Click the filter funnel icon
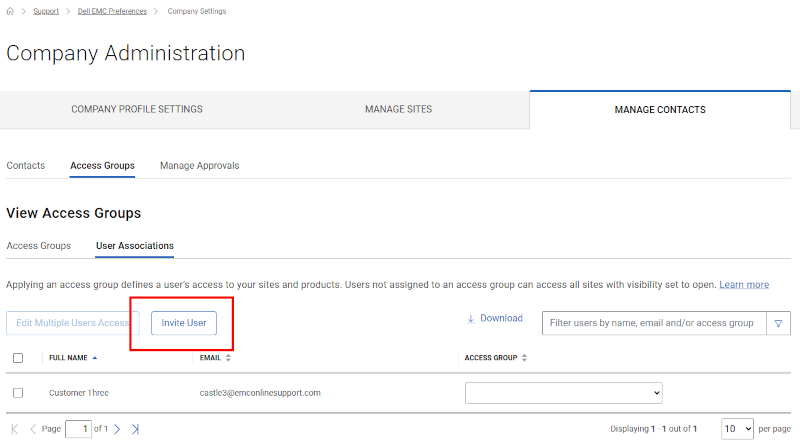Image resolution: width=800 pixels, height=446 pixels. click(777, 323)
